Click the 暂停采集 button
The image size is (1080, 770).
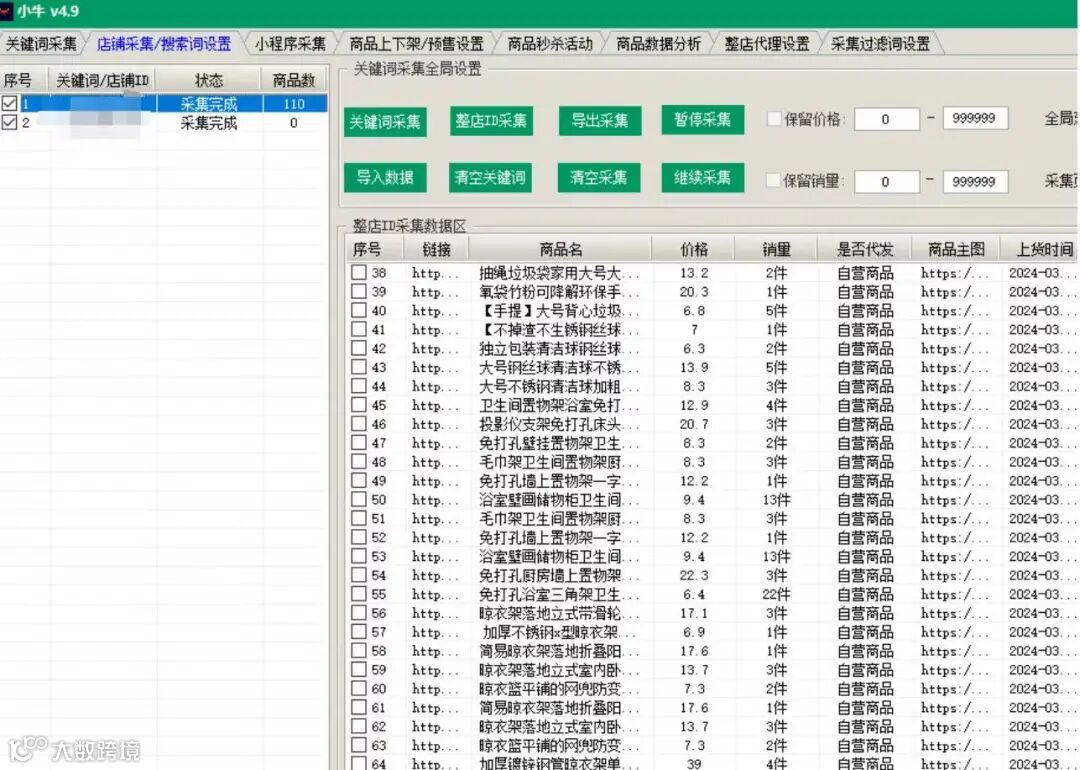click(702, 120)
